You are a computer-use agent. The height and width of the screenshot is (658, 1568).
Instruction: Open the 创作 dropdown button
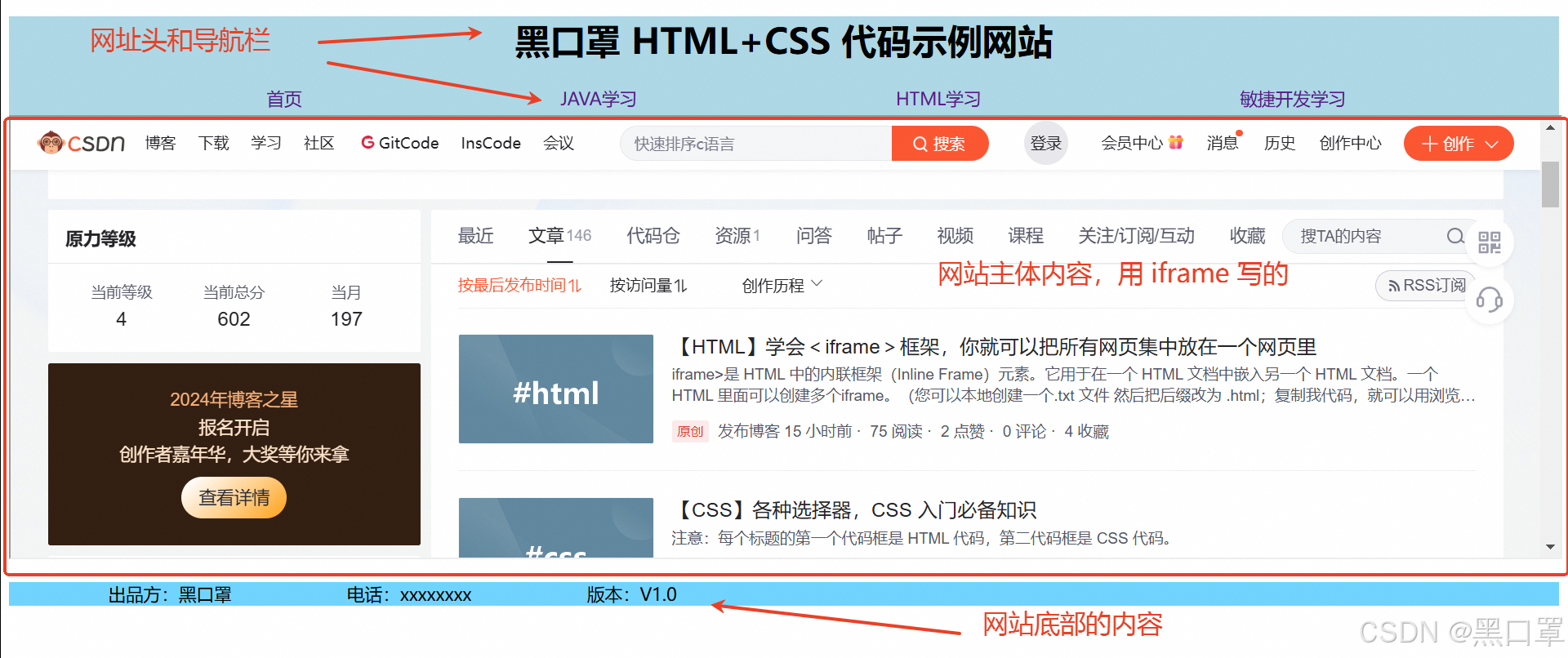pyautogui.click(x=1459, y=144)
